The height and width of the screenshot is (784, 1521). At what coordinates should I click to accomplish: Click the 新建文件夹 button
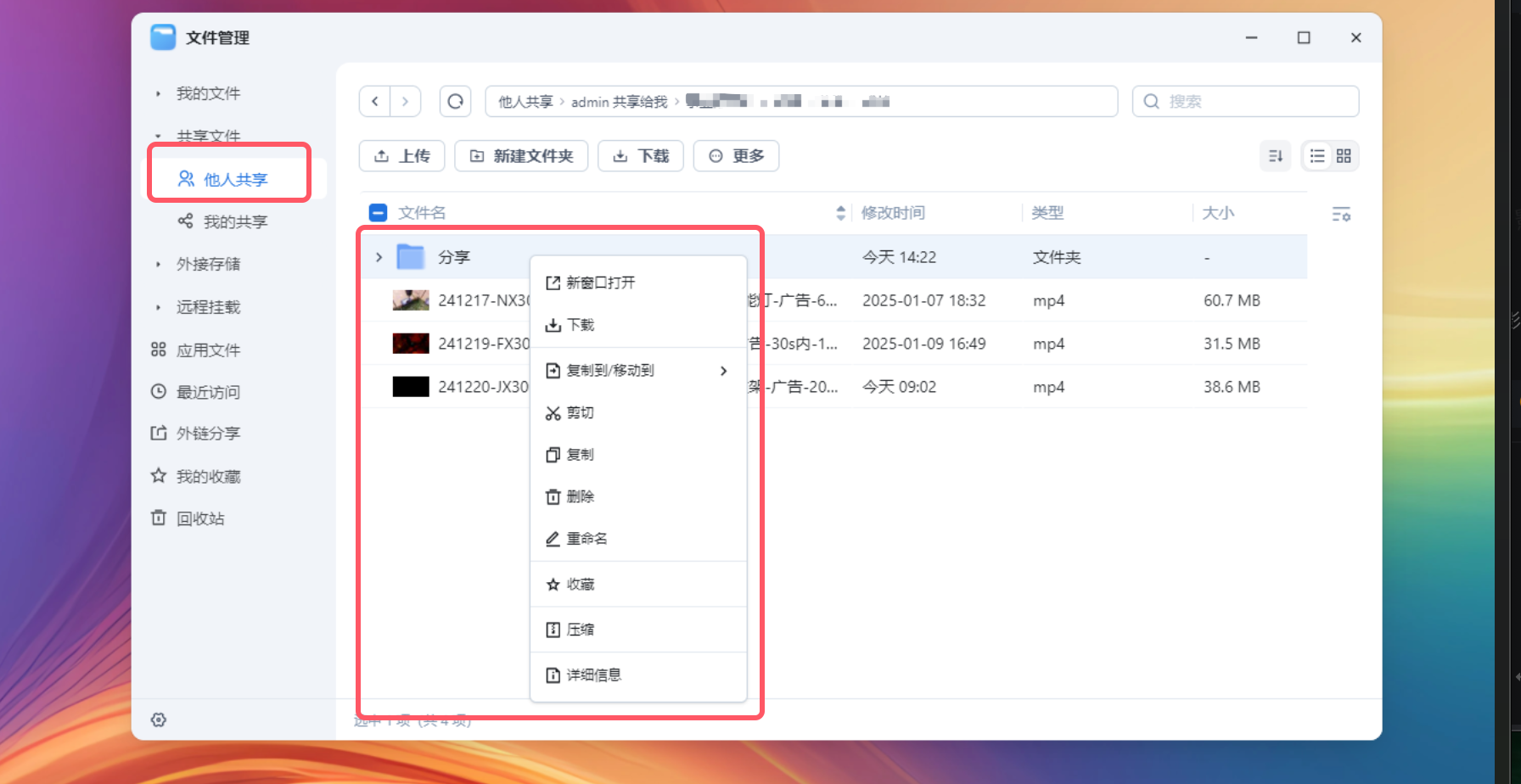(x=521, y=156)
